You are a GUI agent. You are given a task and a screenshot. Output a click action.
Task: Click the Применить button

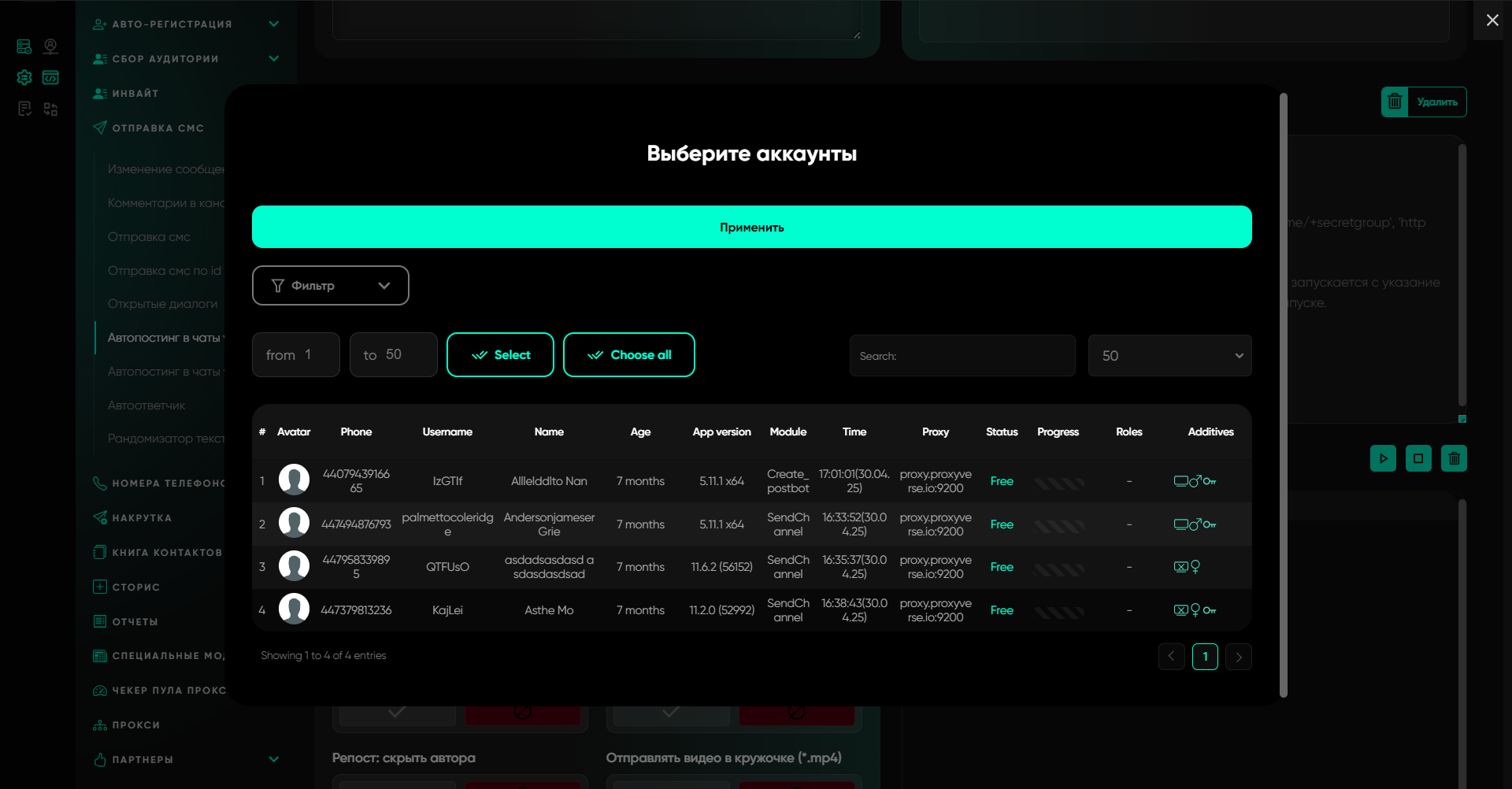751,227
